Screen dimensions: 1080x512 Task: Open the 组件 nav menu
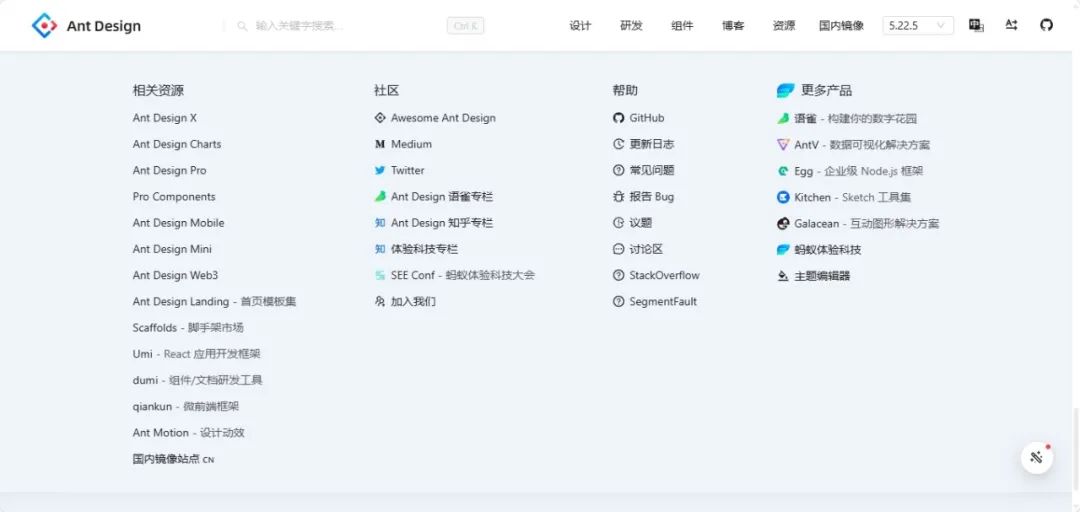click(682, 25)
